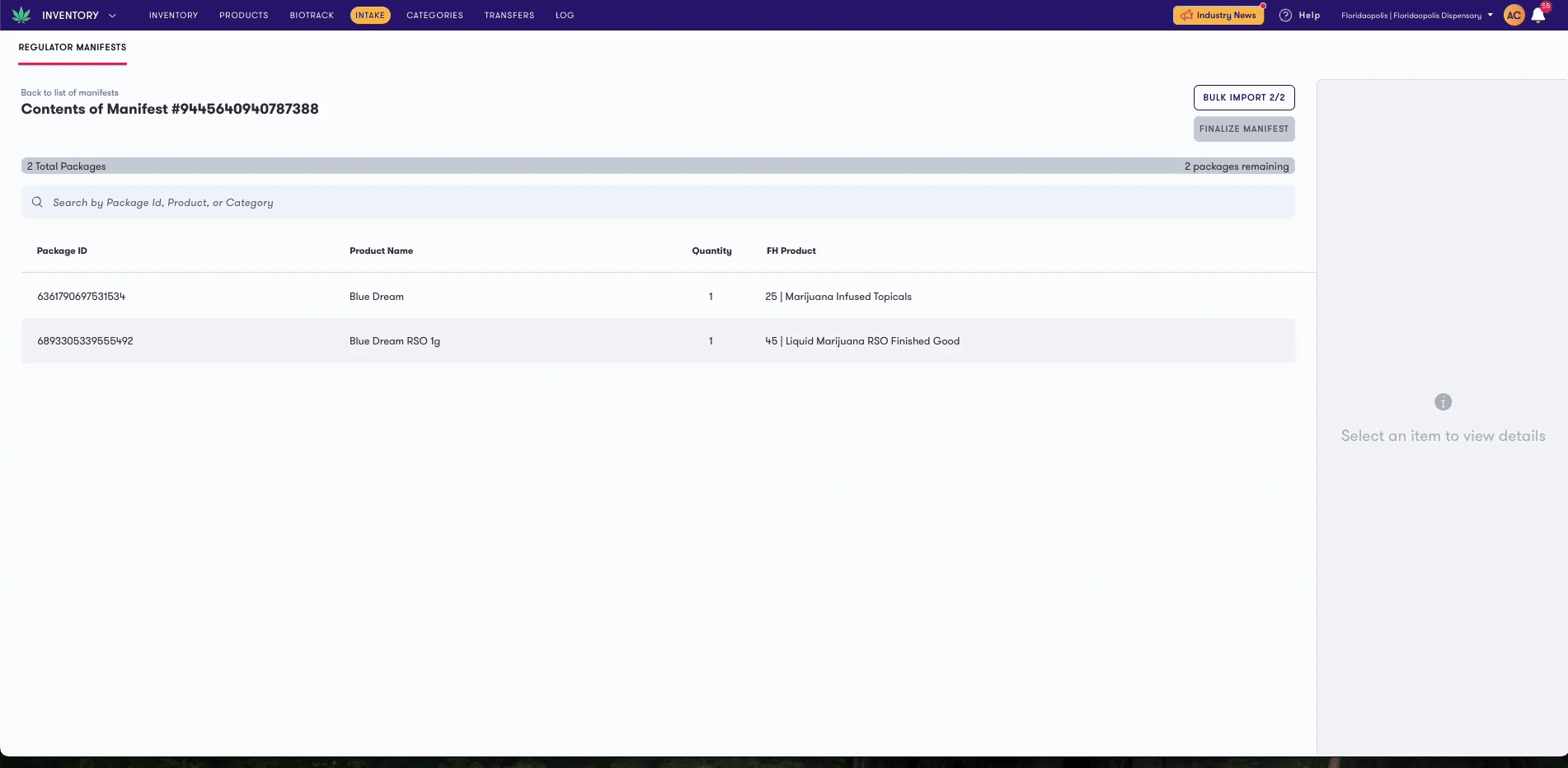Image resolution: width=1568 pixels, height=768 pixels.
Task: Sort by Package ID column header
Action: 62,251
